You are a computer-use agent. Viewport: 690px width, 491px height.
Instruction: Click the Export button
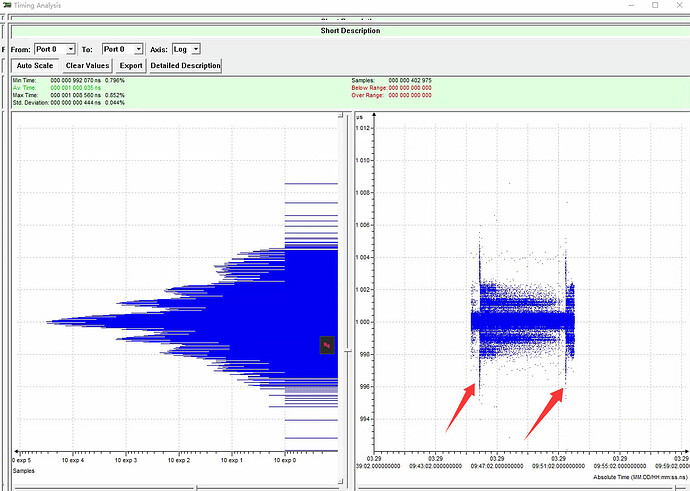click(x=131, y=66)
